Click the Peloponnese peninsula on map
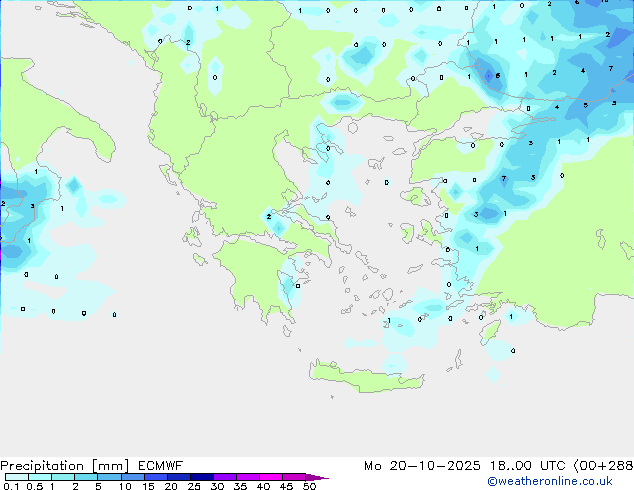634x490 pixels. click(255, 277)
